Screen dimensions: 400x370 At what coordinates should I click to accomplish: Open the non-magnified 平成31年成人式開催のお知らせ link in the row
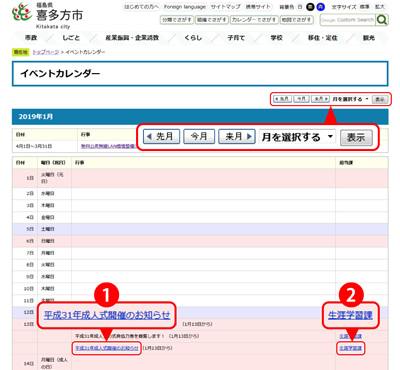107,348
